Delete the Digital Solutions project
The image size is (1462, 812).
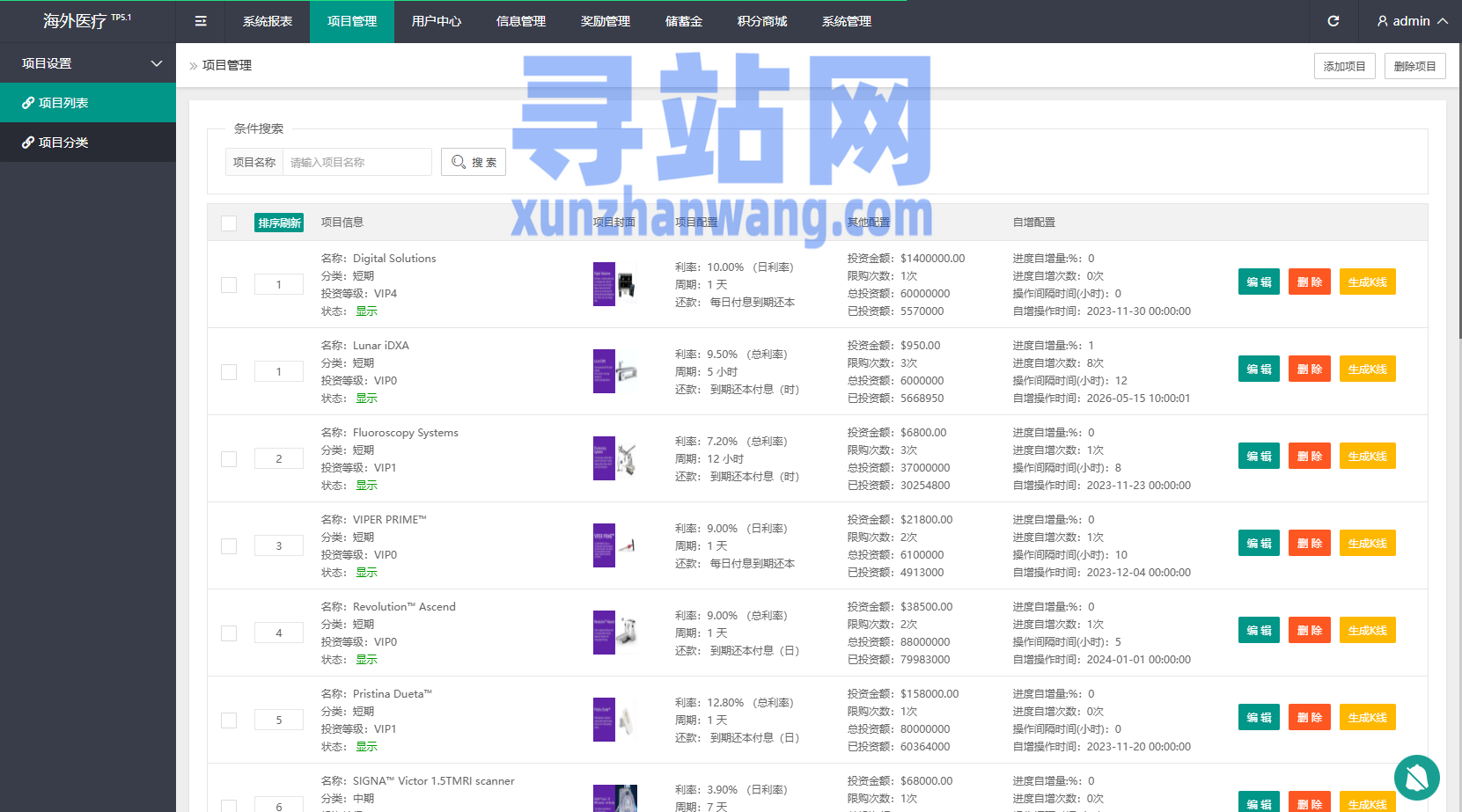coord(1310,282)
